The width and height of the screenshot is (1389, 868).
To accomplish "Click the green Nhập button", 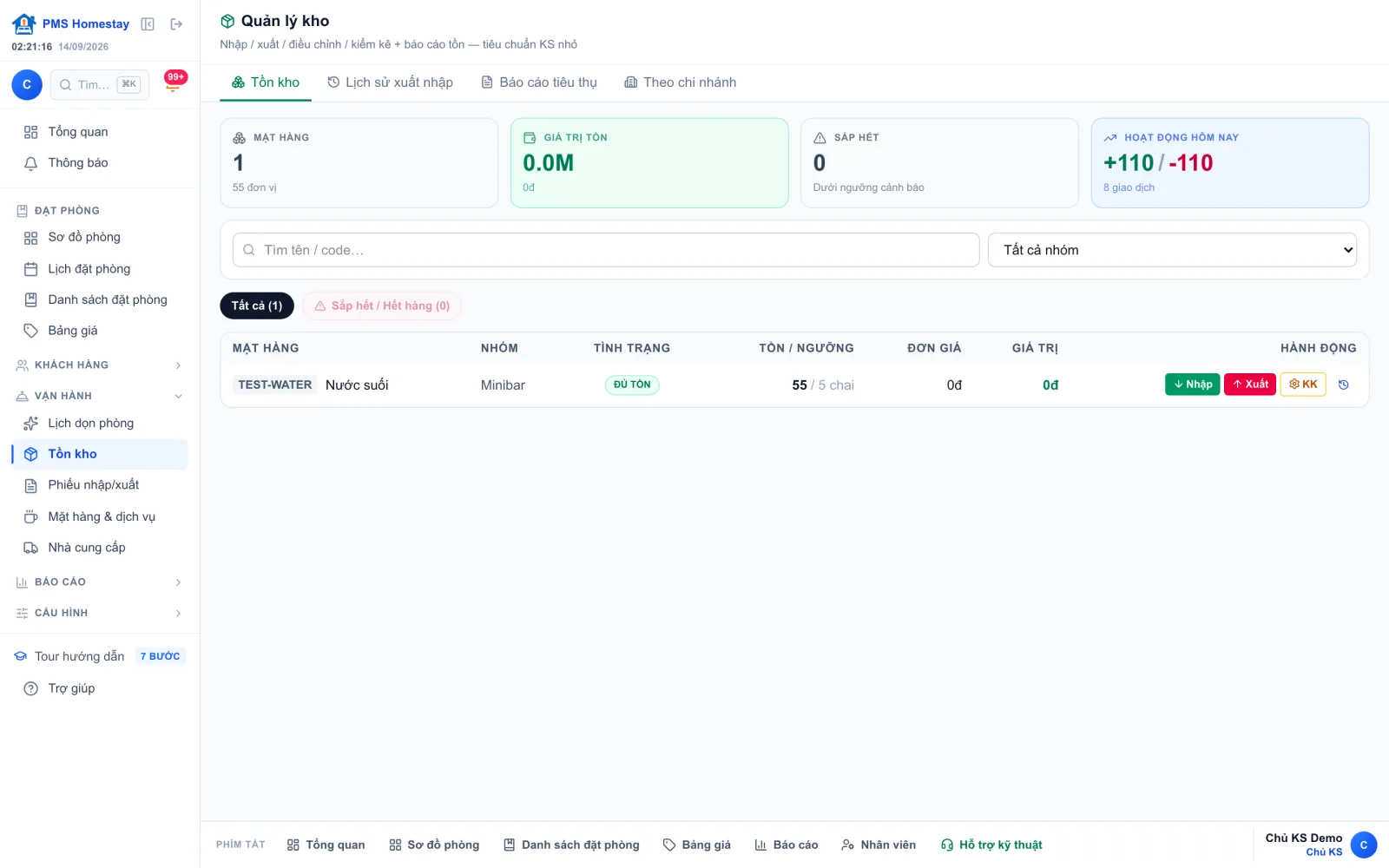I will (x=1193, y=385).
